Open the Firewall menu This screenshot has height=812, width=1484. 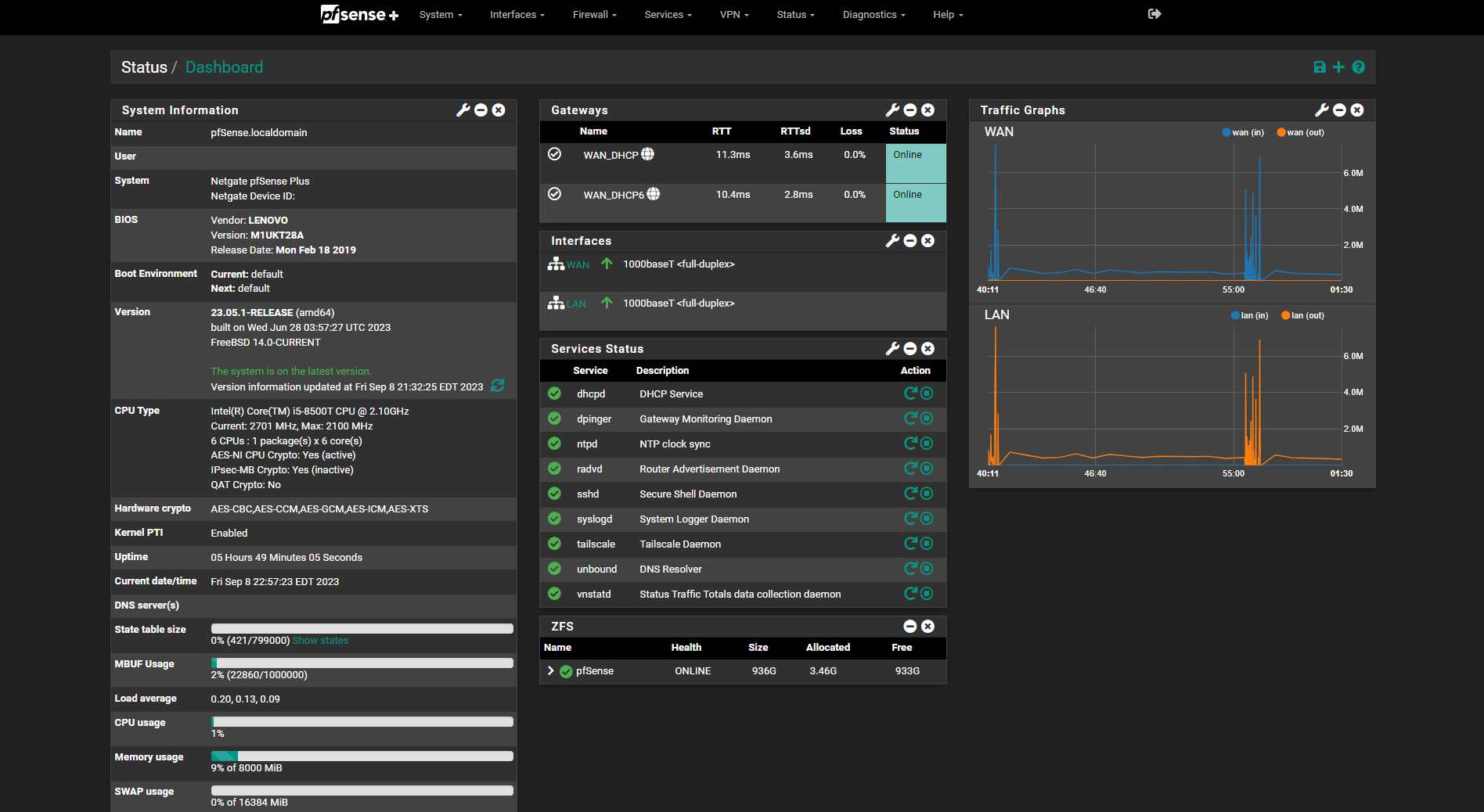595,15
